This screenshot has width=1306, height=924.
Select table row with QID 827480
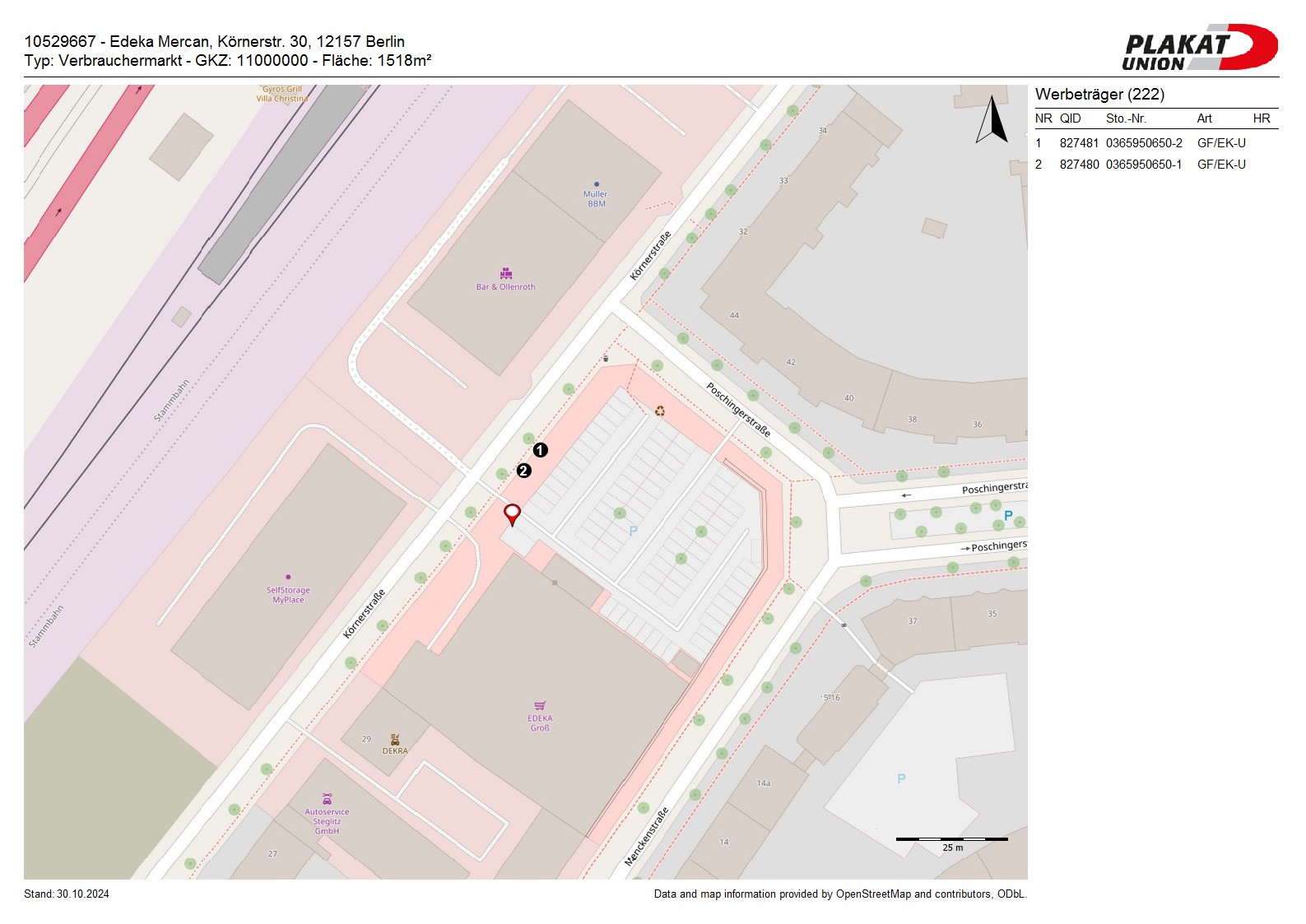click(1152, 165)
